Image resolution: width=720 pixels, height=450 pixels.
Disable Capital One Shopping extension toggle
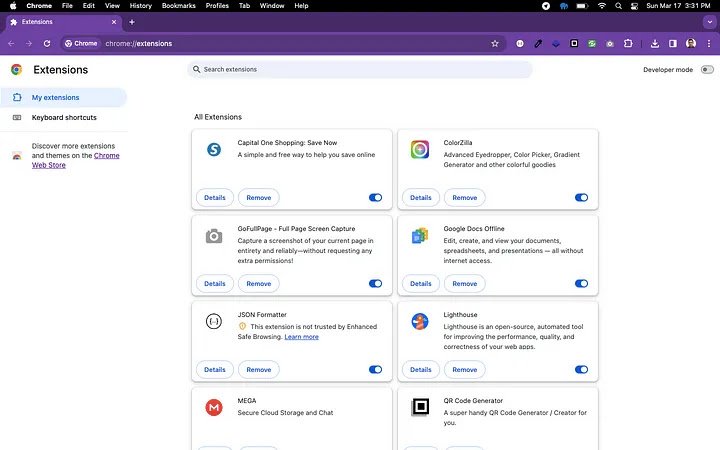coord(375,197)
